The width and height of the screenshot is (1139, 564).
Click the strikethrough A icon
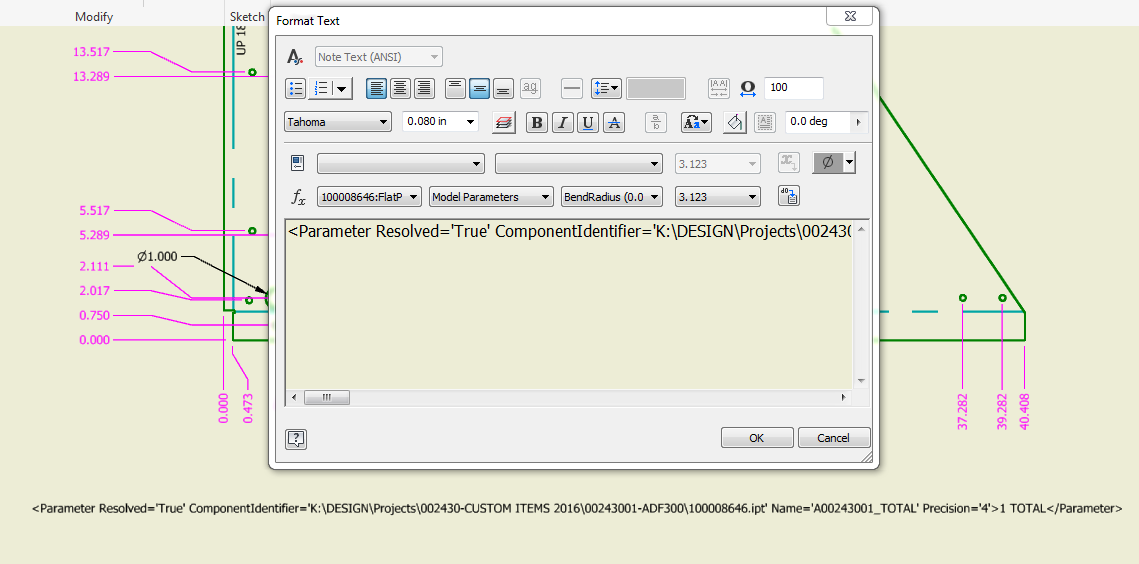(615, 123)
